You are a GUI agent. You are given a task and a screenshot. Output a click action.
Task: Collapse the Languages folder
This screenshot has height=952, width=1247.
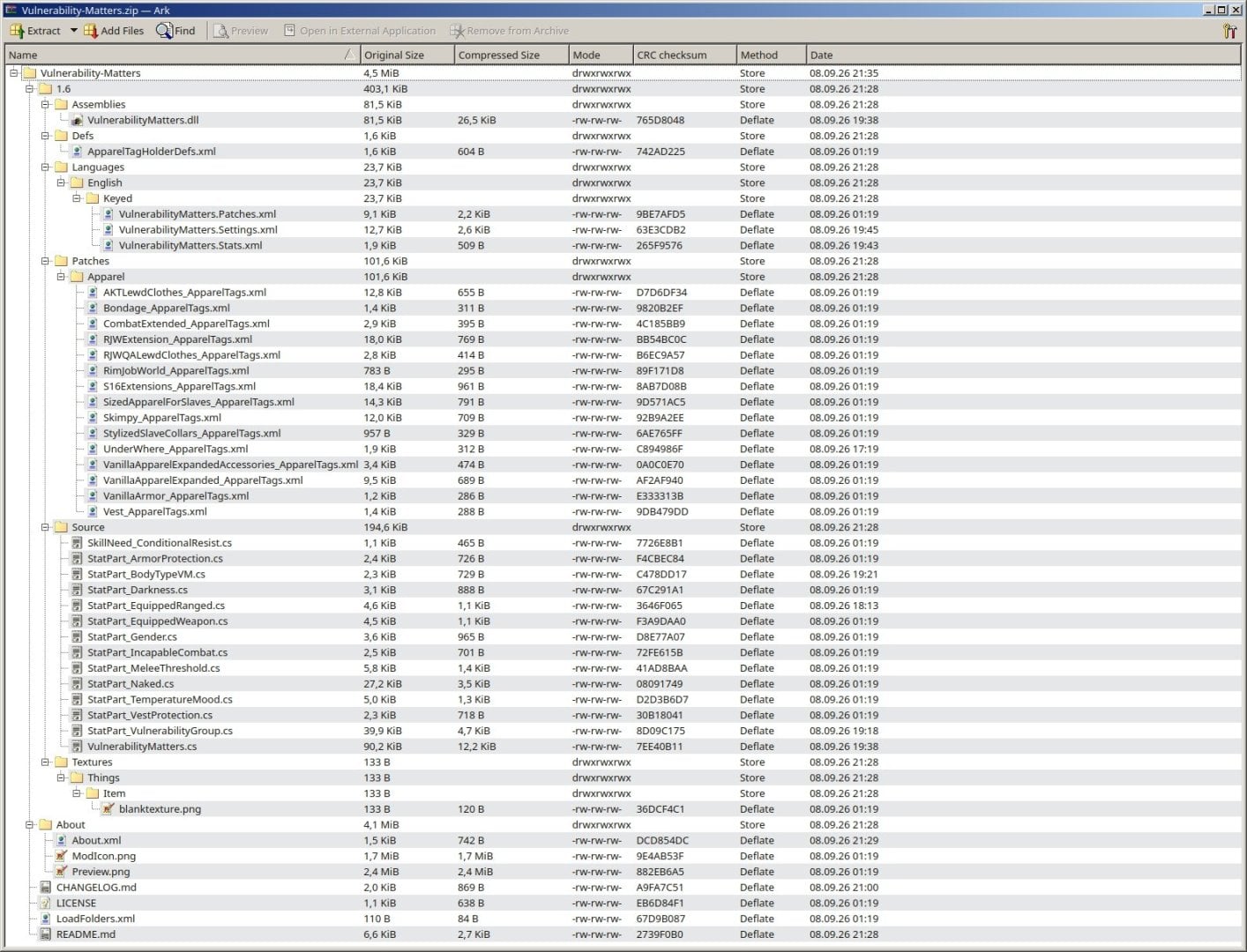point(46,167)
